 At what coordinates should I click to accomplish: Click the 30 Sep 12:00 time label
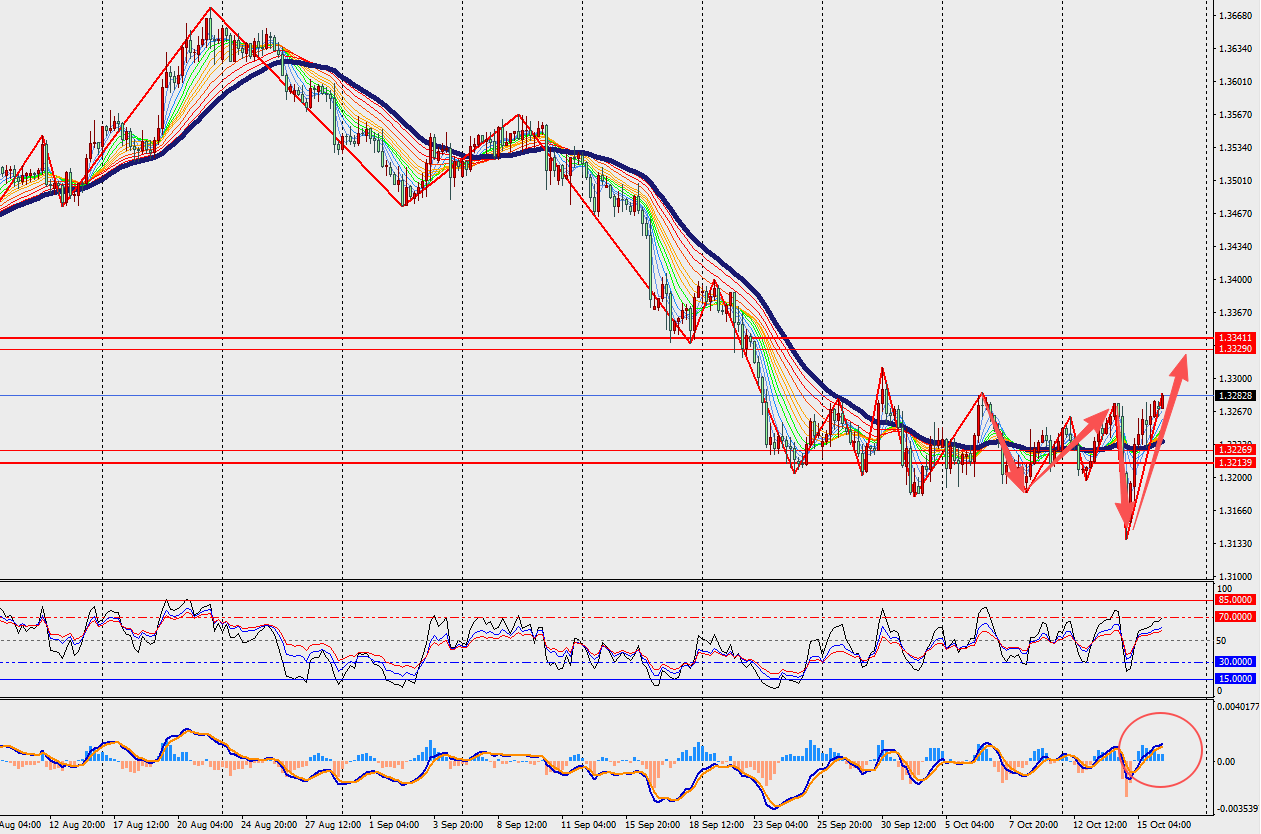click(x=909, y=825)
